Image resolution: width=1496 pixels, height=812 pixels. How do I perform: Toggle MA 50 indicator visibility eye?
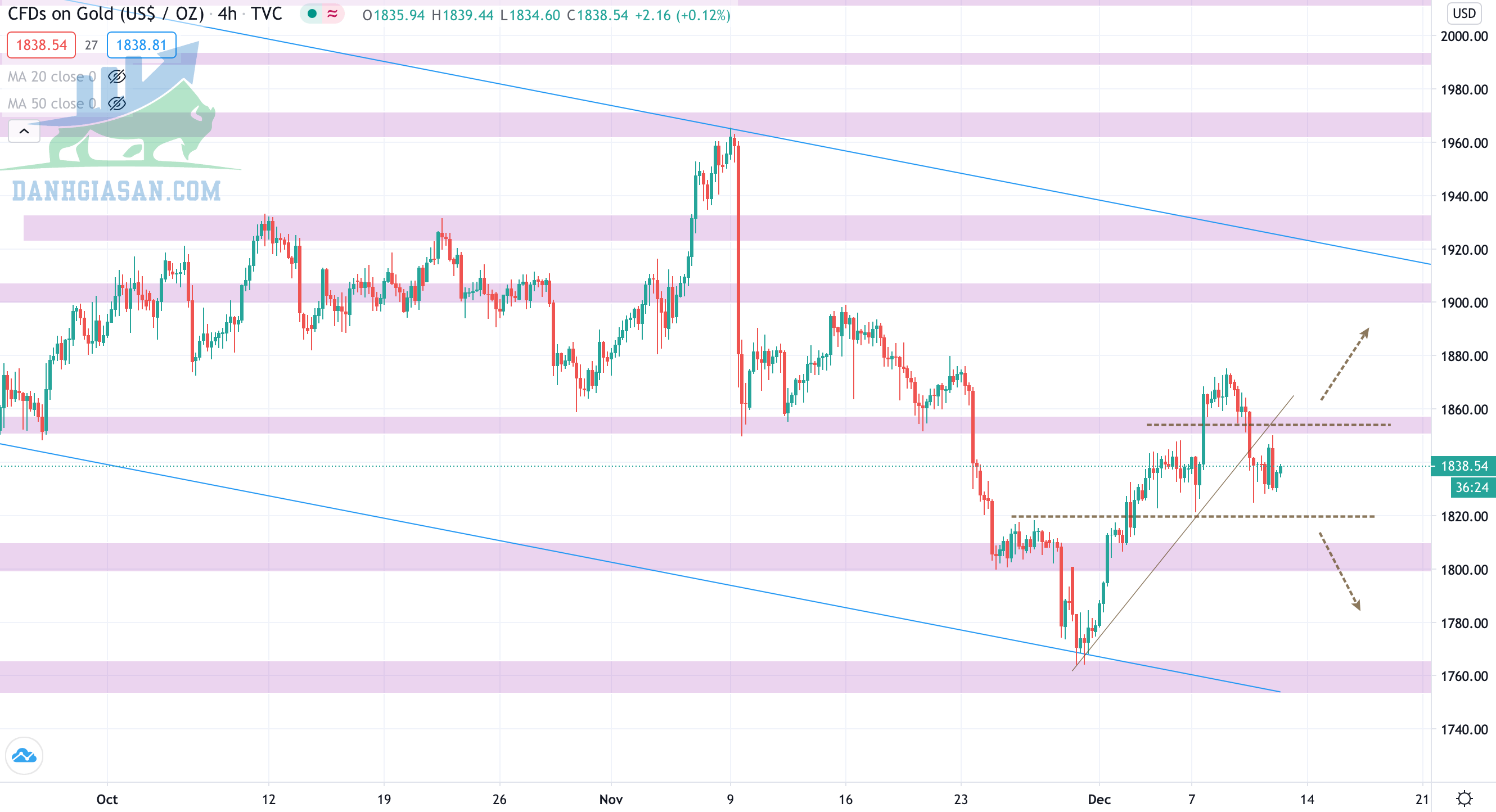click(x=117, y=103)
